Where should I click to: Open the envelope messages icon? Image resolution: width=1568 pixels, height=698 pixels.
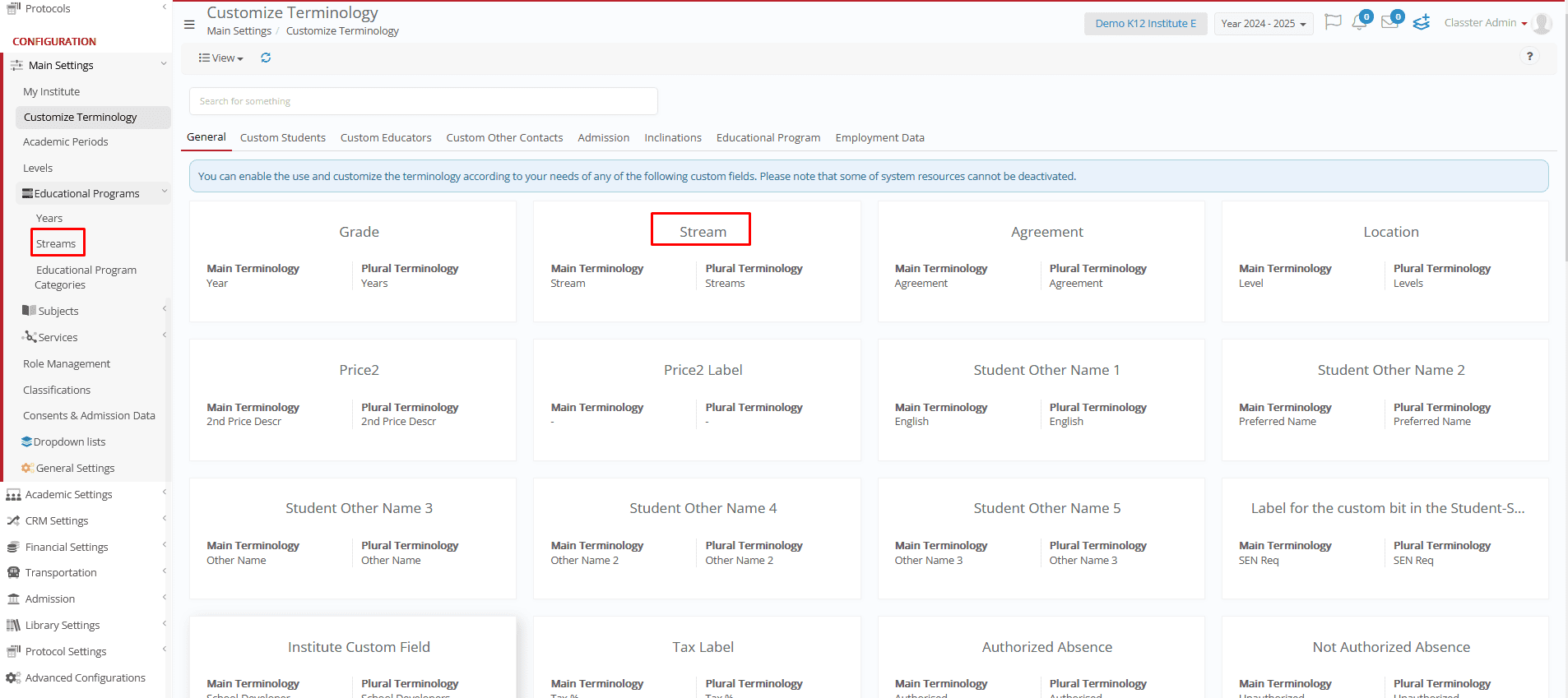1390,22
